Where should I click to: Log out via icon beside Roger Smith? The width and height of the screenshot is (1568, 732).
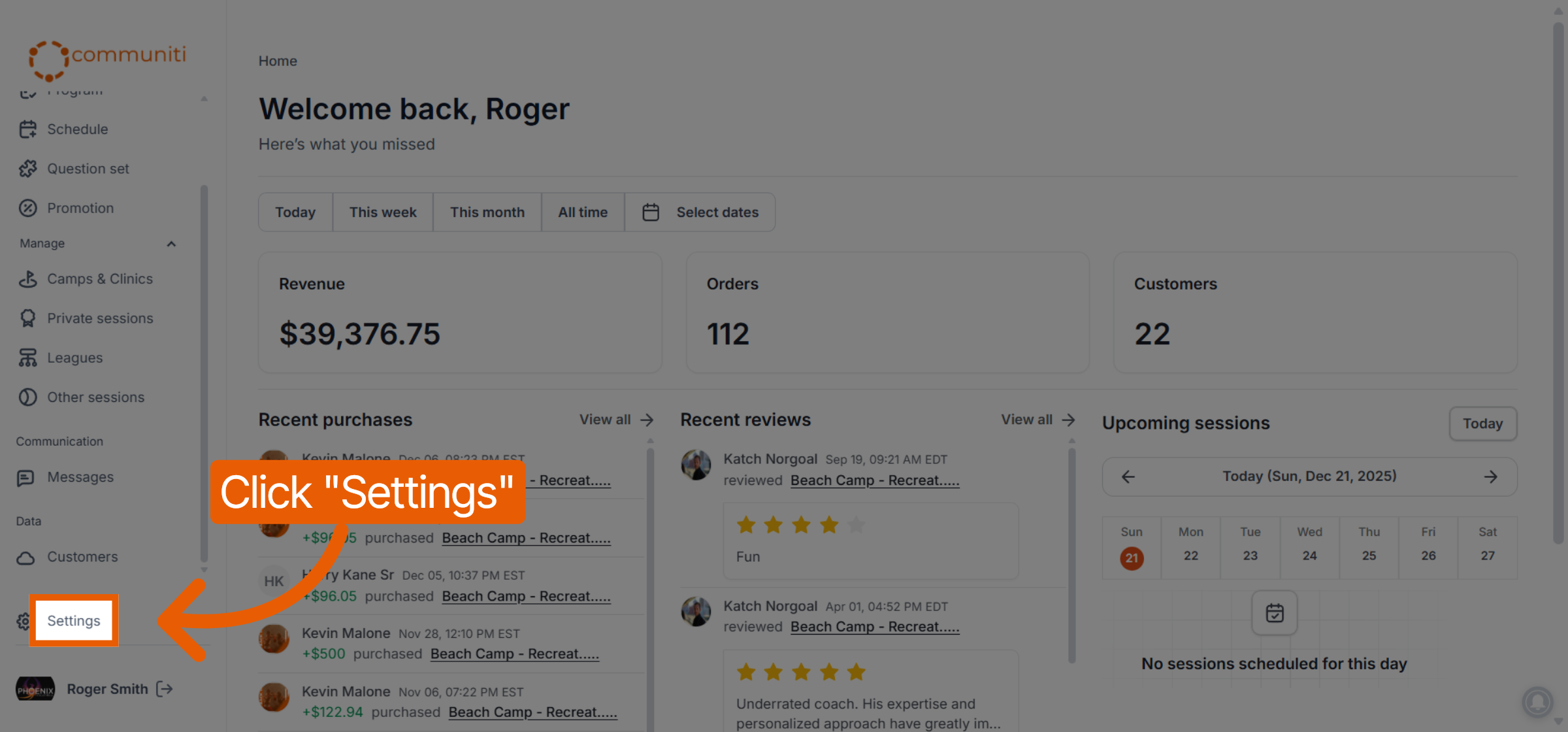coord(165,689)
